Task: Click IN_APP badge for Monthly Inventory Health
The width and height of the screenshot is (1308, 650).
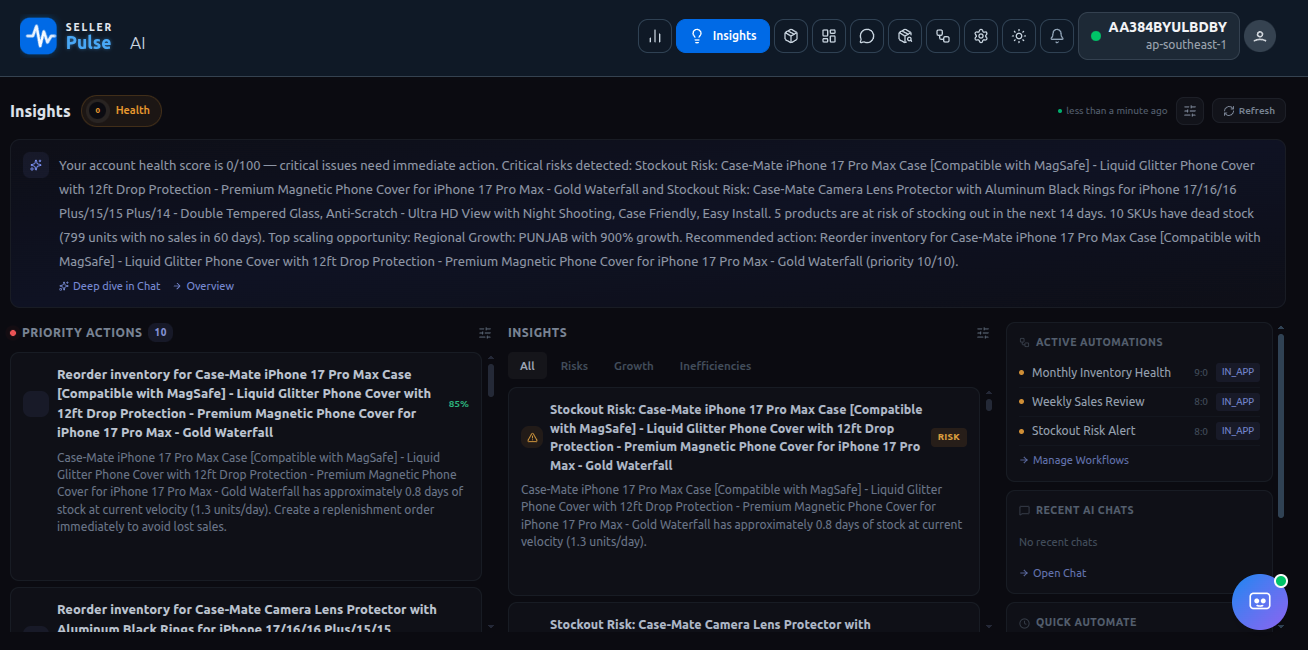Action: point(1238,372)
